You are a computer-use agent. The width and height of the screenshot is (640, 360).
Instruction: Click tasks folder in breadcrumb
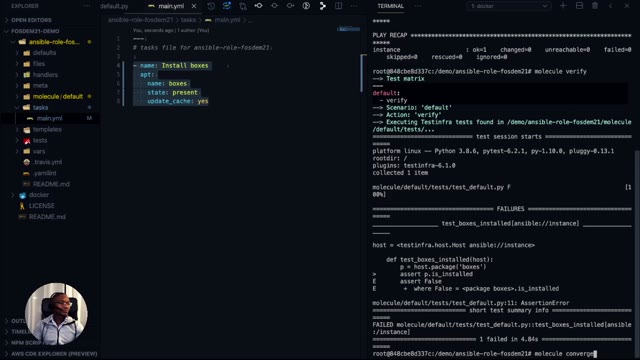(188, 20)
